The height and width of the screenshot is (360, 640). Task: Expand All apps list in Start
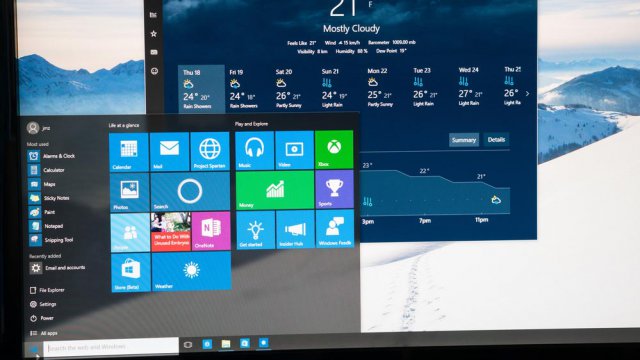click(x=44, y=333)
